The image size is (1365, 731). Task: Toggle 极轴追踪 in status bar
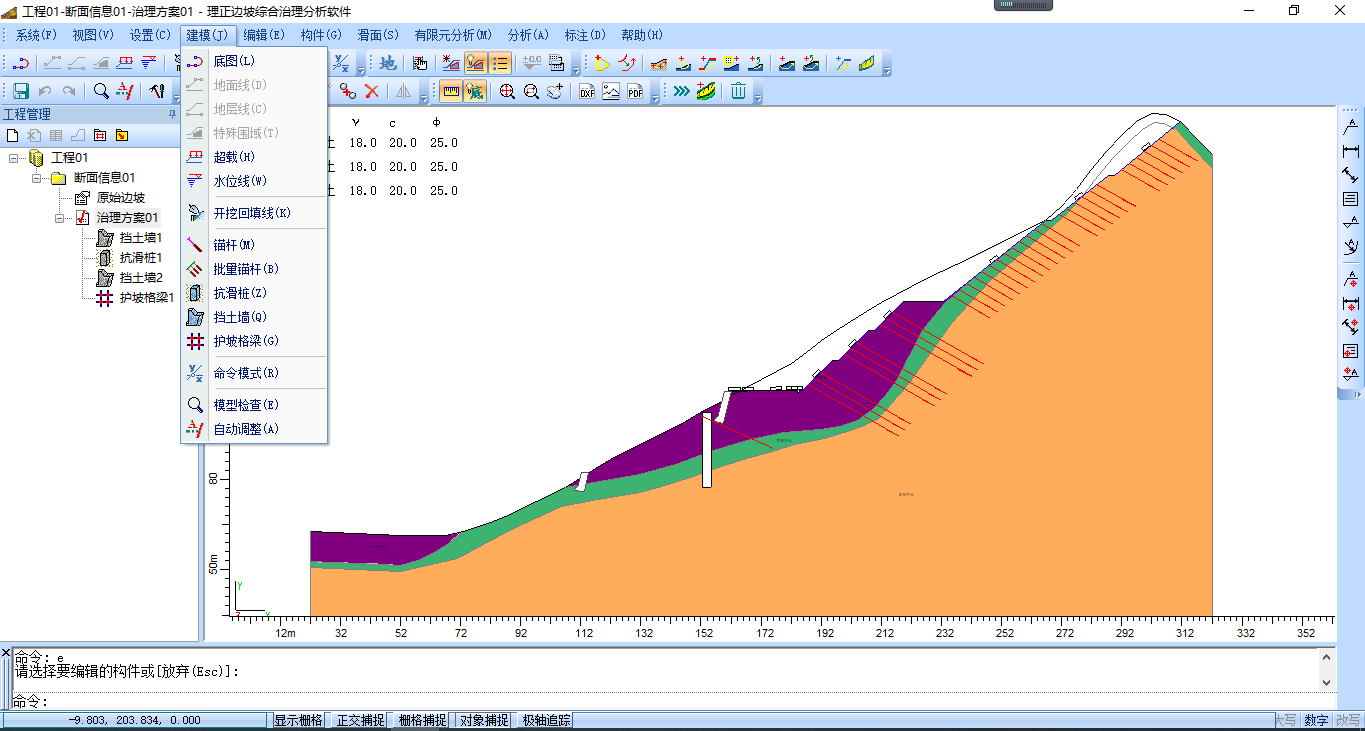click(x=546, y=720)
